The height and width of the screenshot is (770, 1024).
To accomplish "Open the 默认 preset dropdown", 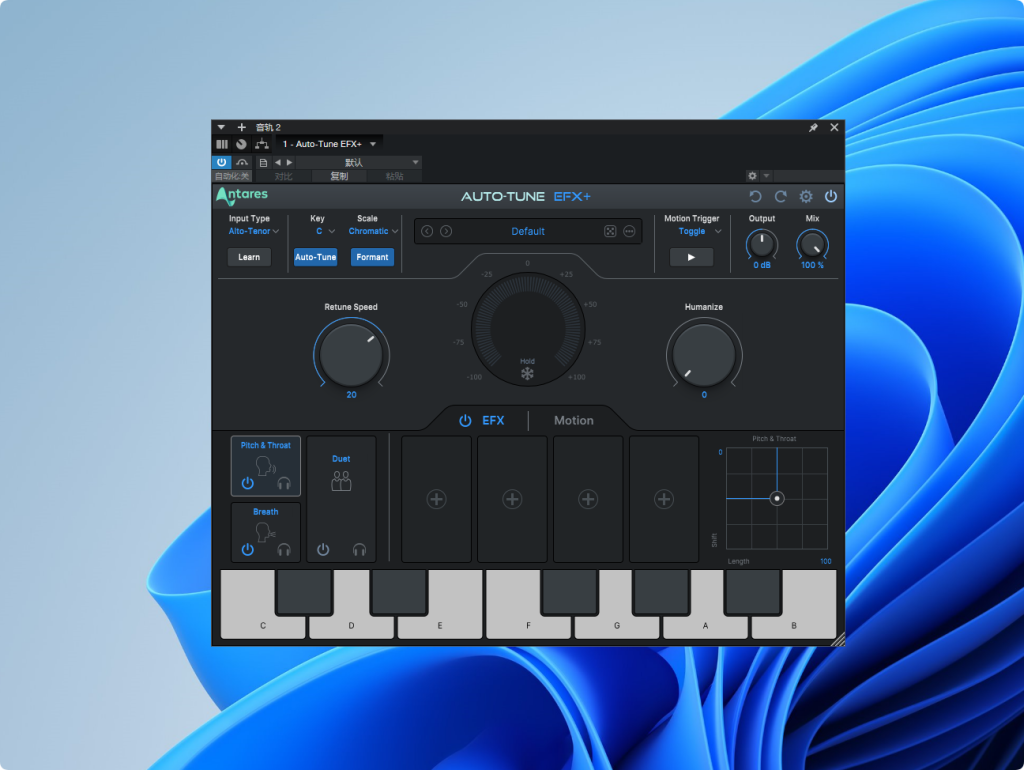I will tap(359, 163).
